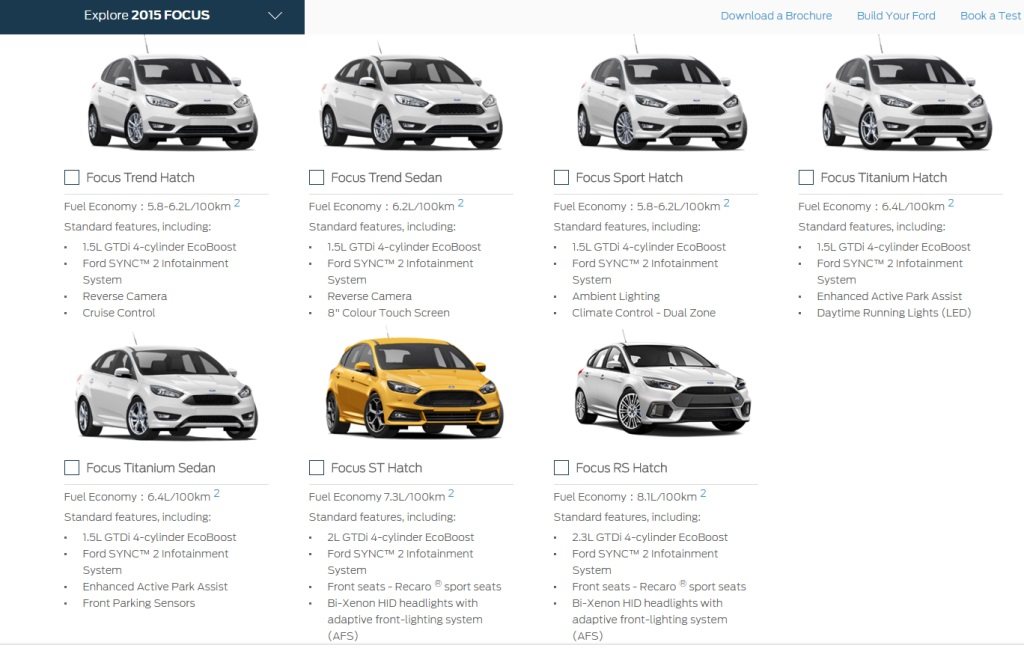Click the Focus ST Hatch model name

(x=376, y=468)
